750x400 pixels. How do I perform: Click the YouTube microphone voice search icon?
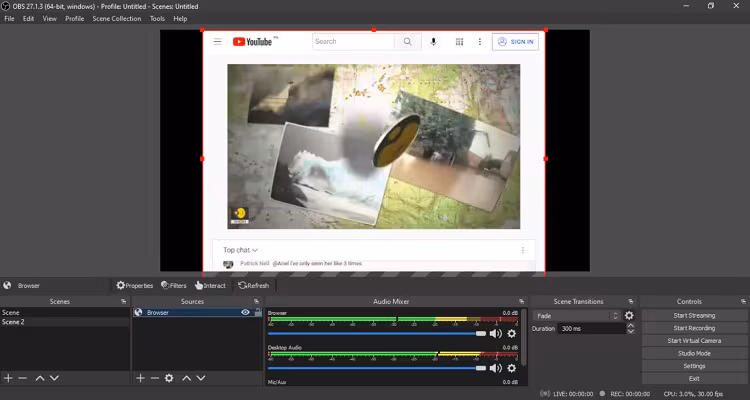coord(433,42)
